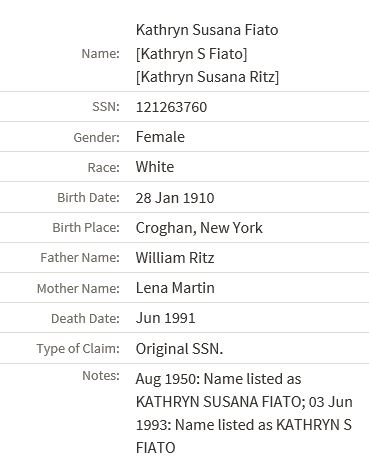
Task: Click the Mother Name label
Action: (x=78, y=289)
